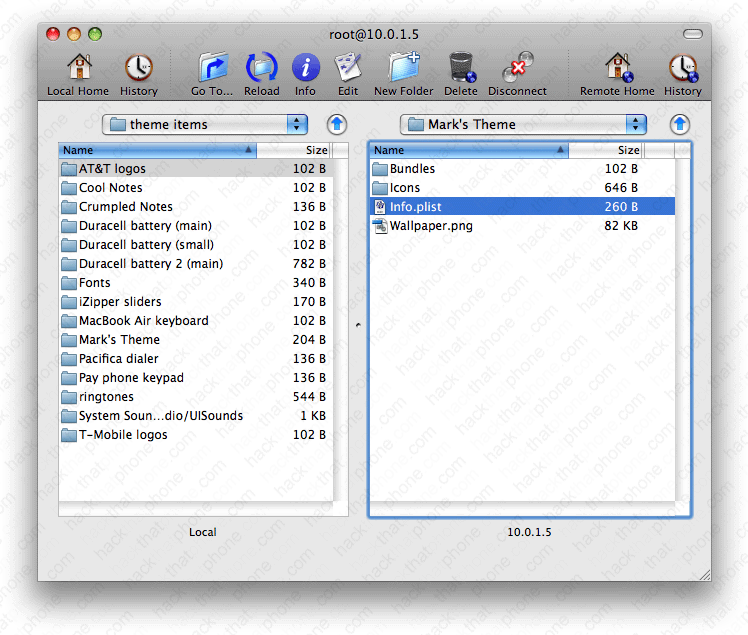This screenshot has width=748, height=635.
Task: Create a New Folder
Action: [403, 69]
